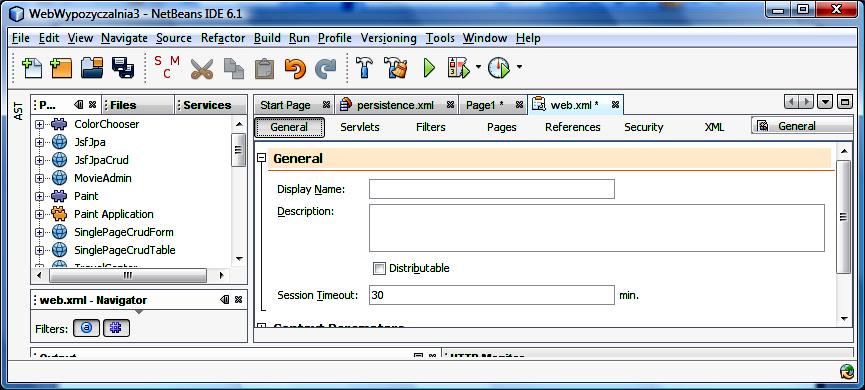This screenshot has width=865, height=390.
Task: Click the Cut scissors icon
Action: click(202, 69)
